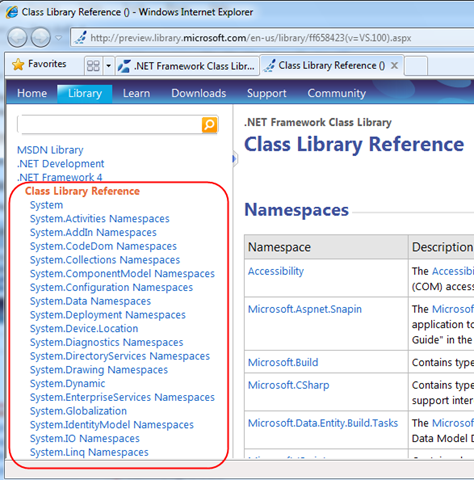474x480 pixels.
Task: Click the Internet Explorer logo in title bar
Action: pos(12,12)
